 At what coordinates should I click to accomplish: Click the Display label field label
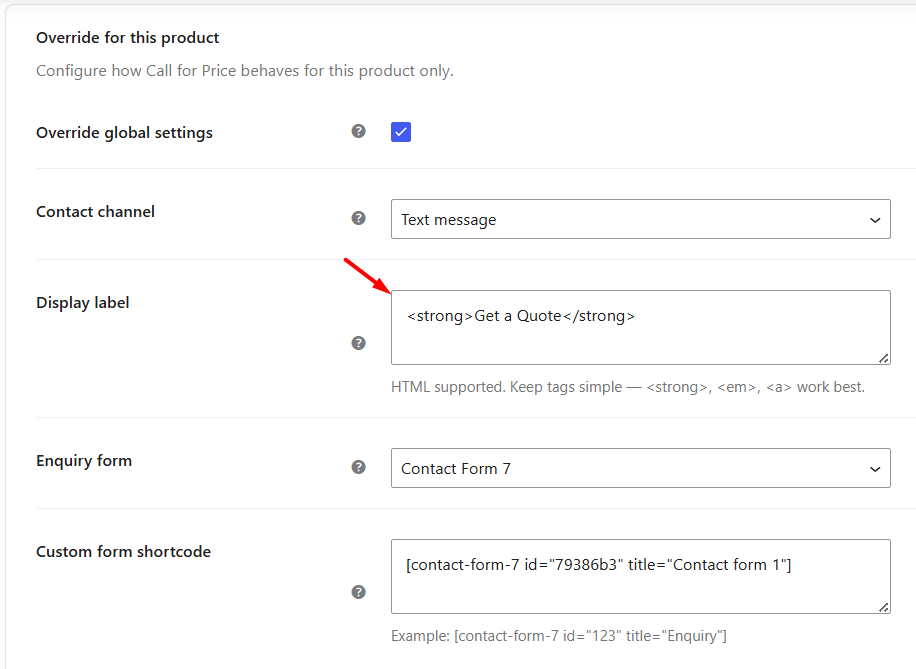(82, 303)
